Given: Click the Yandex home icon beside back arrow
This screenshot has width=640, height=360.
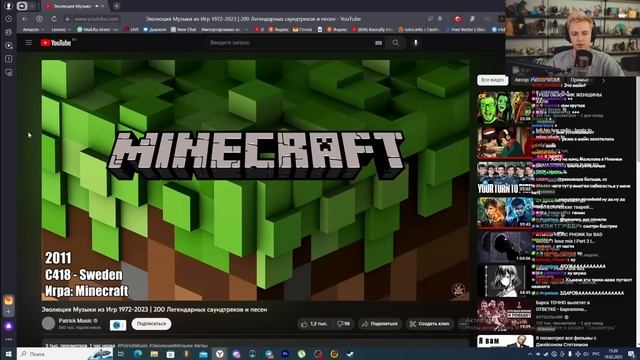Looking at the screenshot, I should [x=39, y=19].
